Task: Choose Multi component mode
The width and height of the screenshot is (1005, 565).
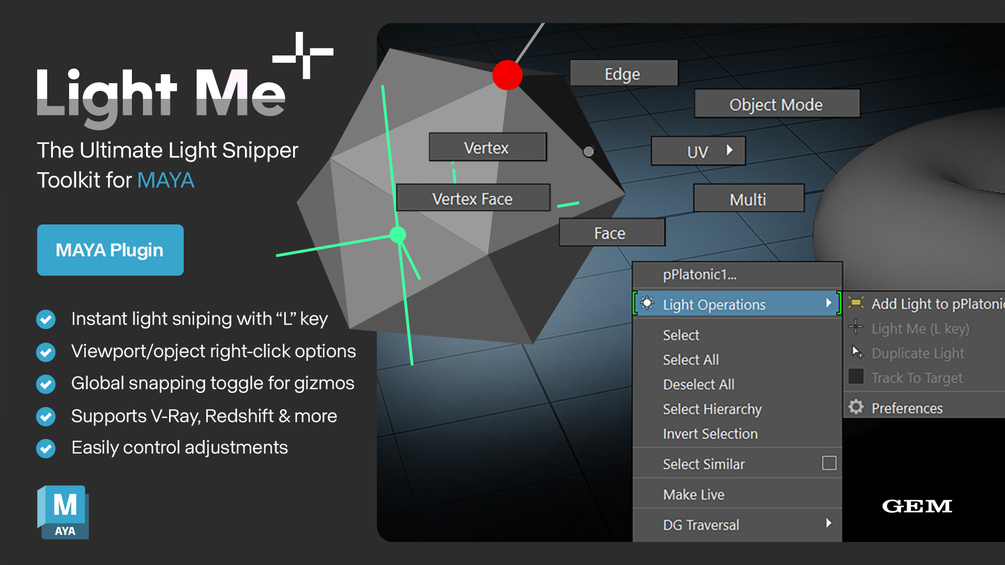Action: (749, 199)
